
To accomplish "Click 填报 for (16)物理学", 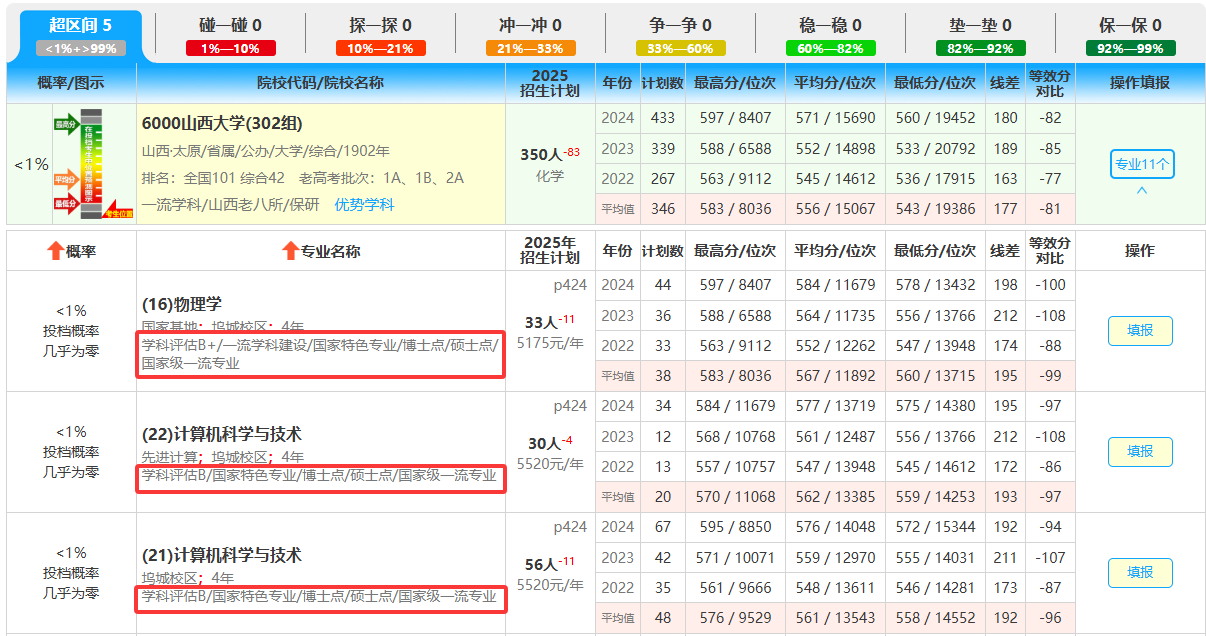I will click(x=1140, y=331).
